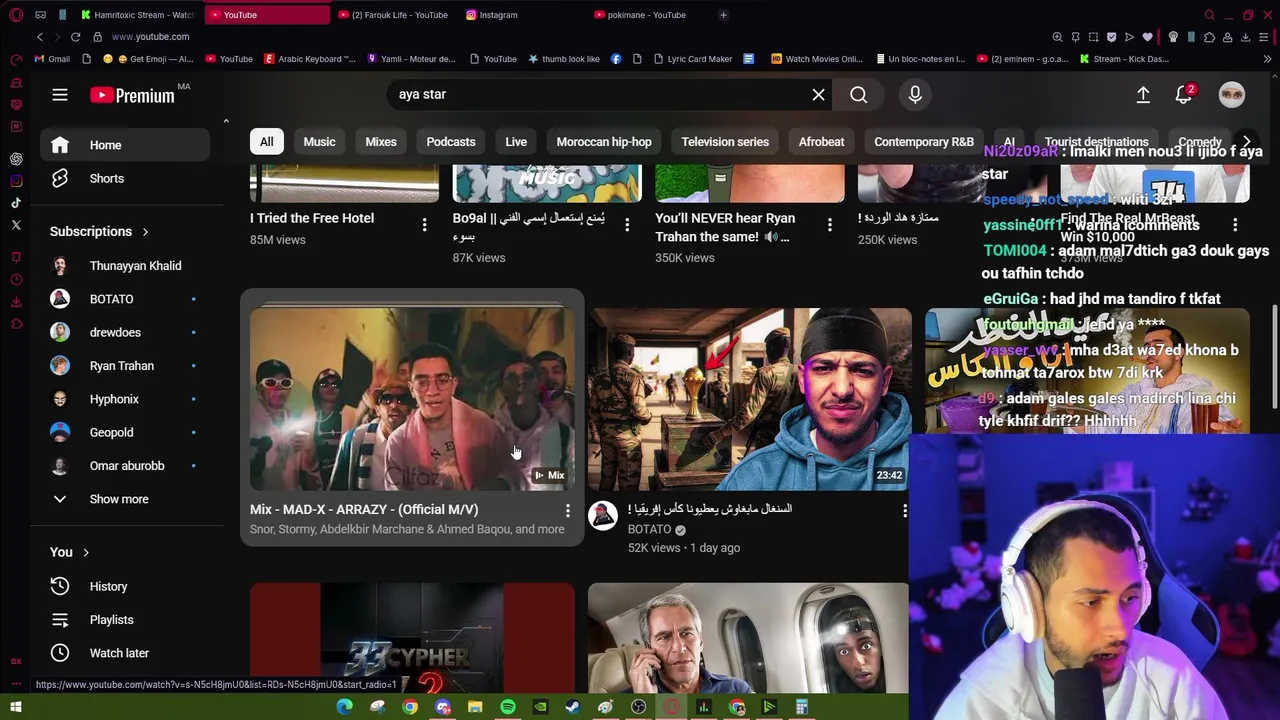Select the All filter chip
1280x720 pixels.
[267, 142]
